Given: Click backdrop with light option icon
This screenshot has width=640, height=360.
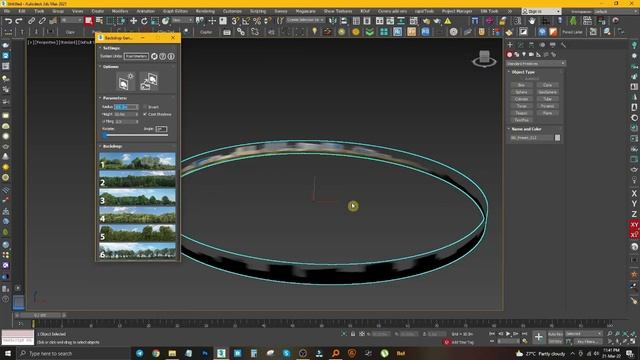Looking at the screenshot, I should [x=126, y=82].
